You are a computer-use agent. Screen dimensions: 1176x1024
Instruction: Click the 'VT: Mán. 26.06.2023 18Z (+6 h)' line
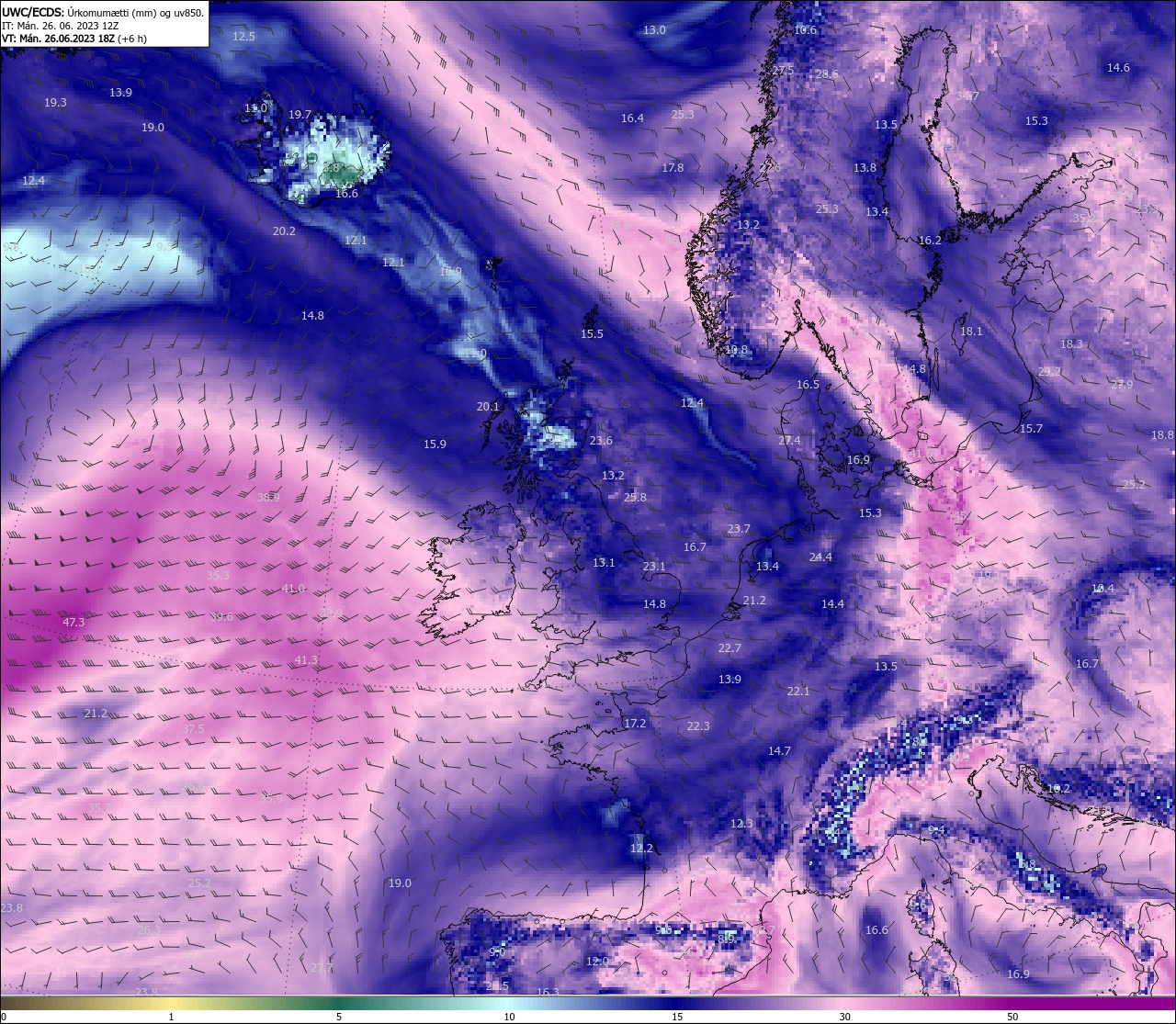(x=74, y=39)
